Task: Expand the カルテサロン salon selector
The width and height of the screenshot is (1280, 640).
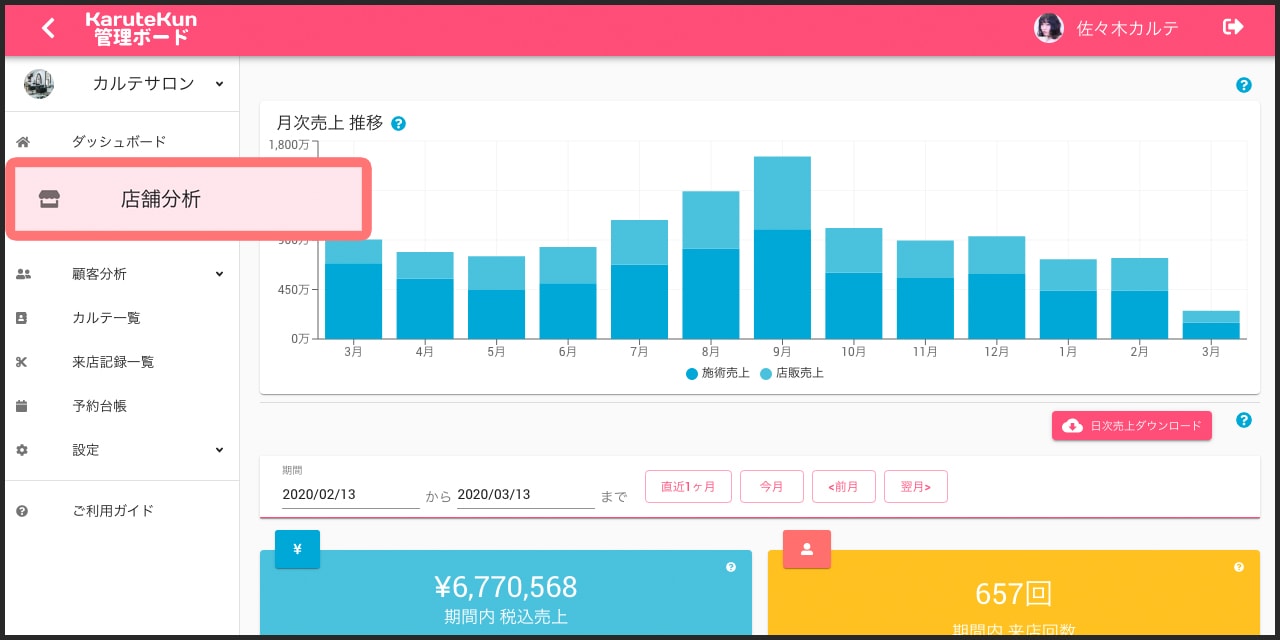Action: tap(219, 84)
